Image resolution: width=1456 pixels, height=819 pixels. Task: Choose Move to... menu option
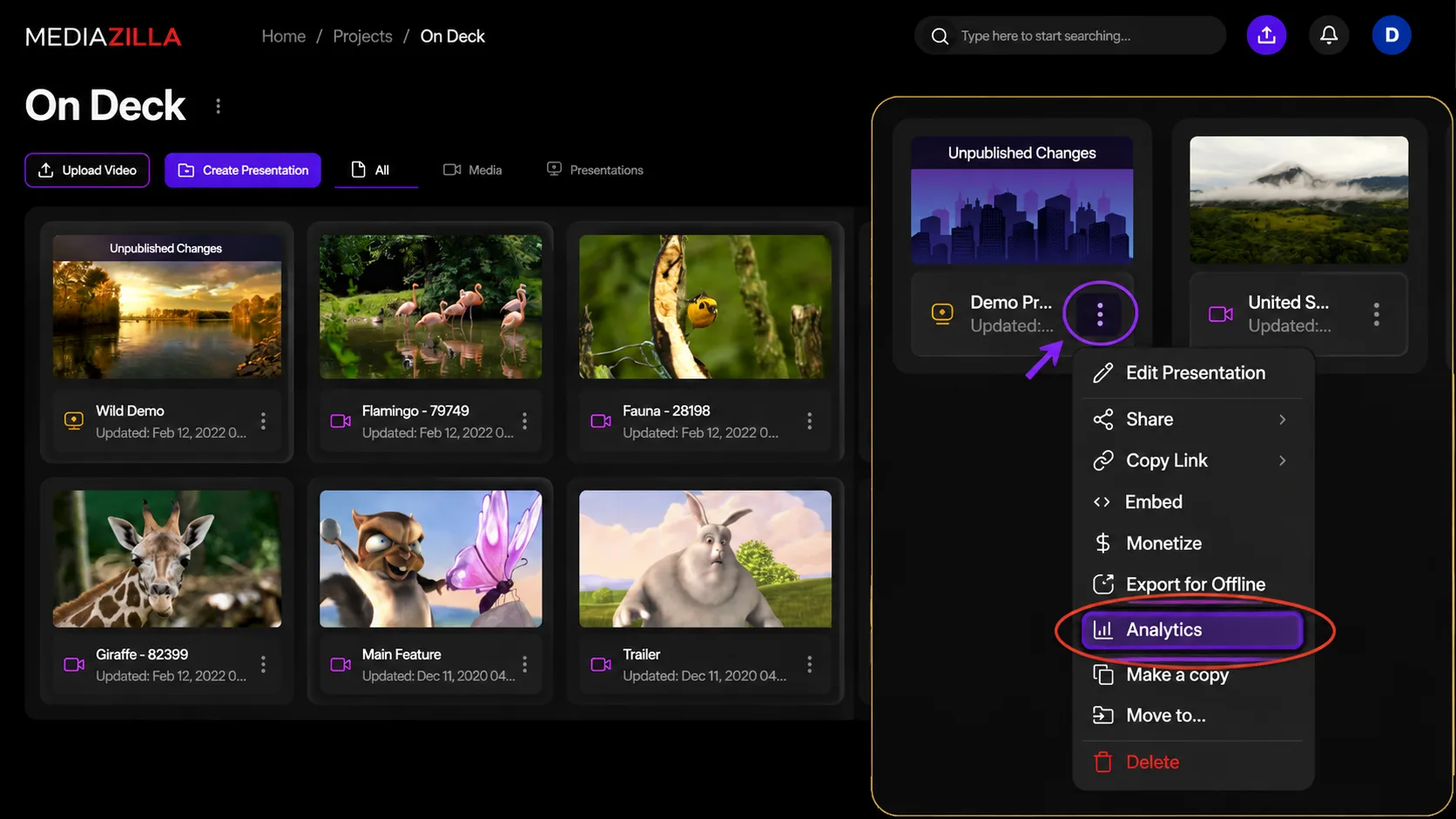pyautogui.click(x=1192, y=715)
